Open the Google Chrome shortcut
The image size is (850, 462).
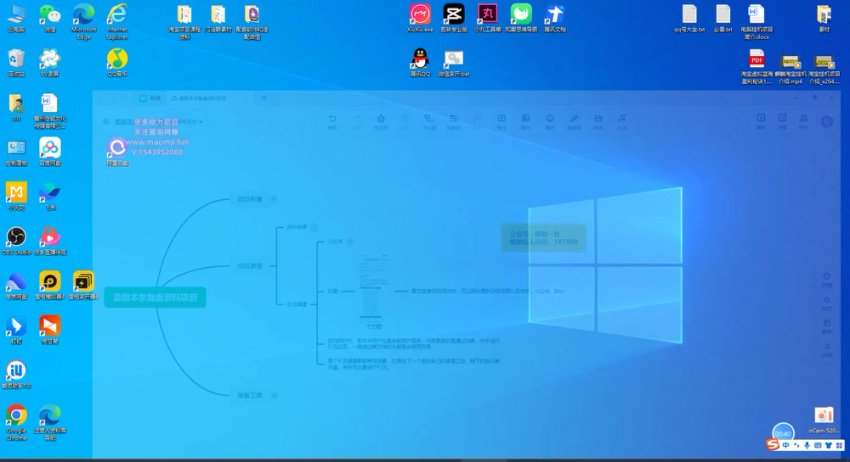tap(16, 414)
